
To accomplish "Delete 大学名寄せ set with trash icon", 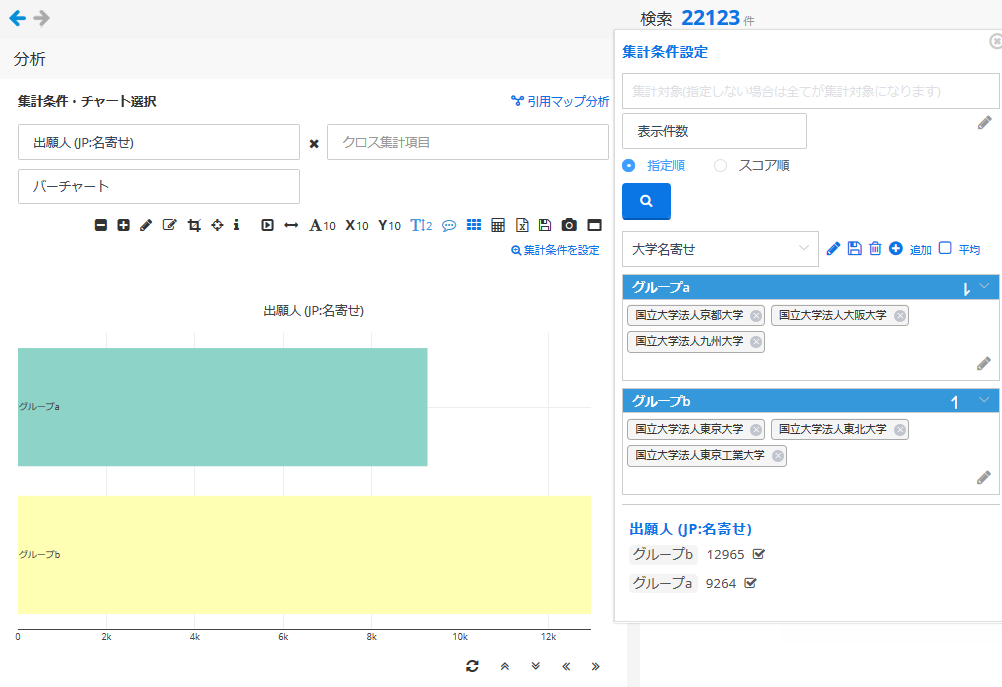I will click(x=875, y=249).
